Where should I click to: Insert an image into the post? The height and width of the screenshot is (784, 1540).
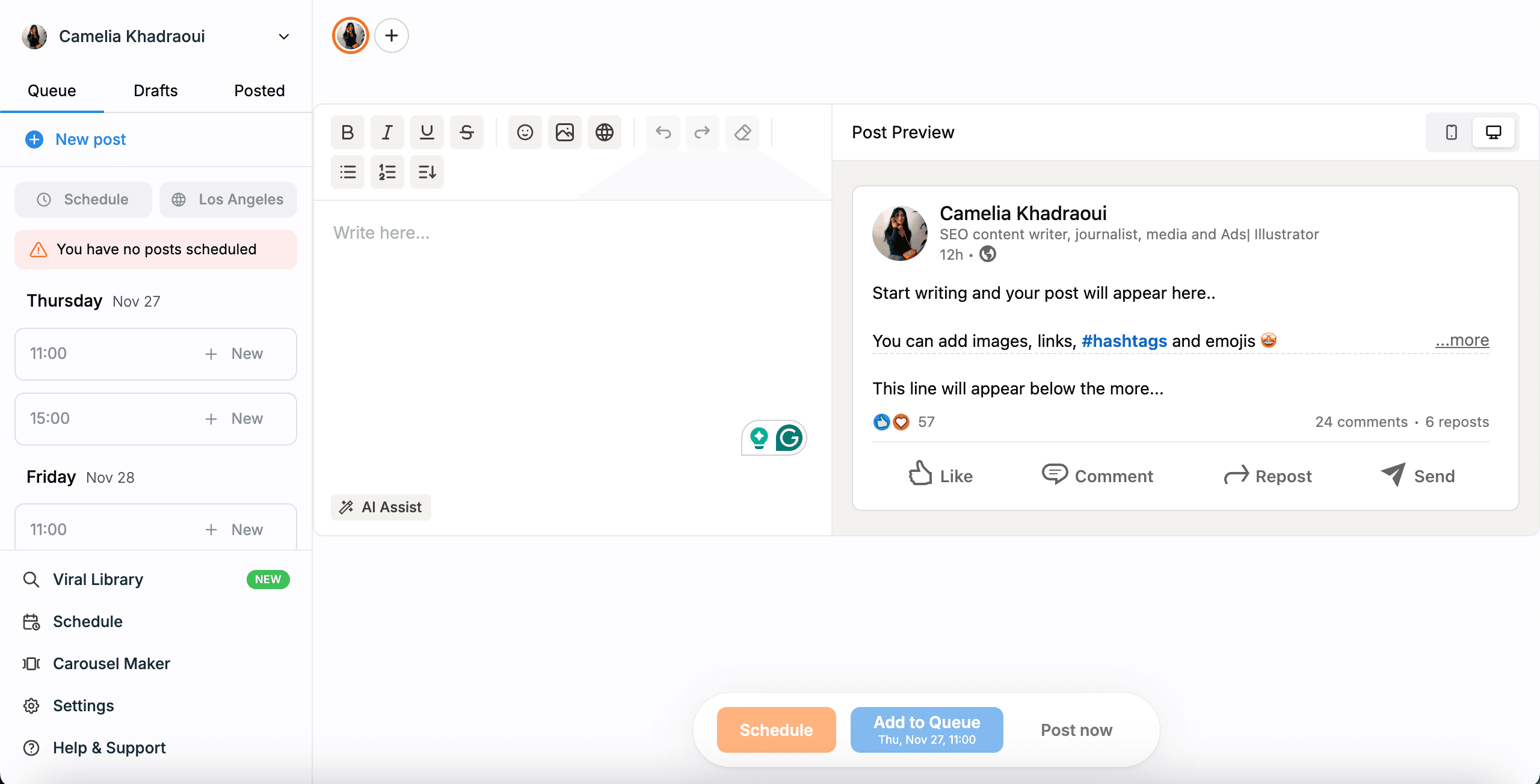click(564, 132)
